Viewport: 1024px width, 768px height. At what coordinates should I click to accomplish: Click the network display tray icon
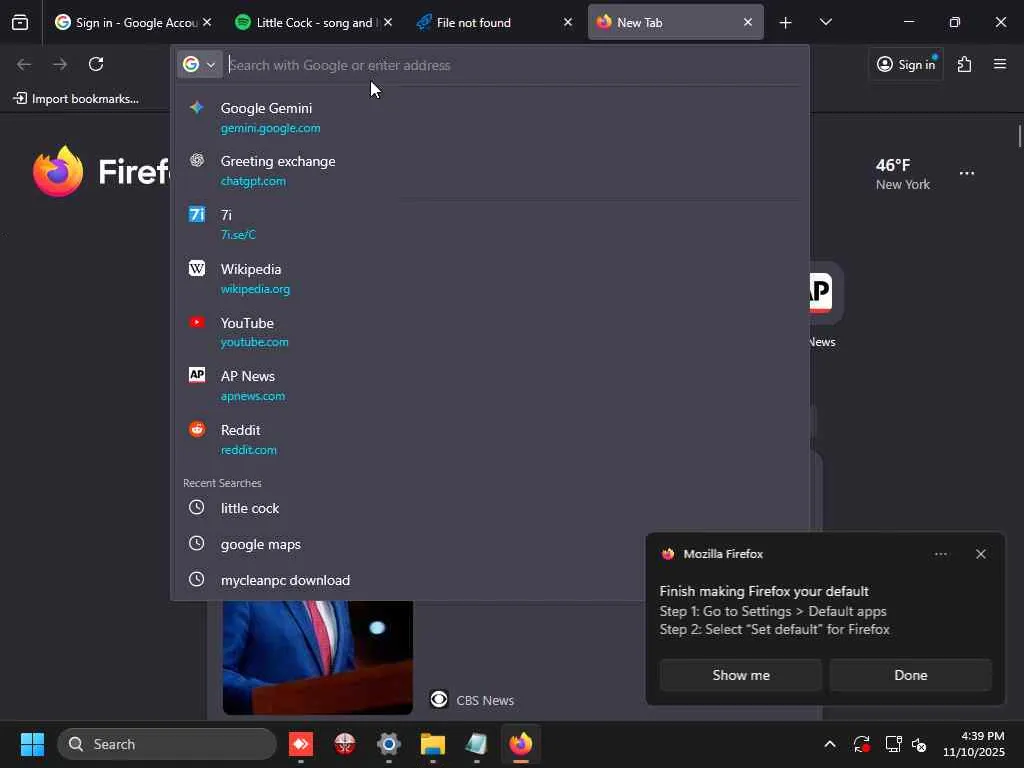click(x=893, y=744)
